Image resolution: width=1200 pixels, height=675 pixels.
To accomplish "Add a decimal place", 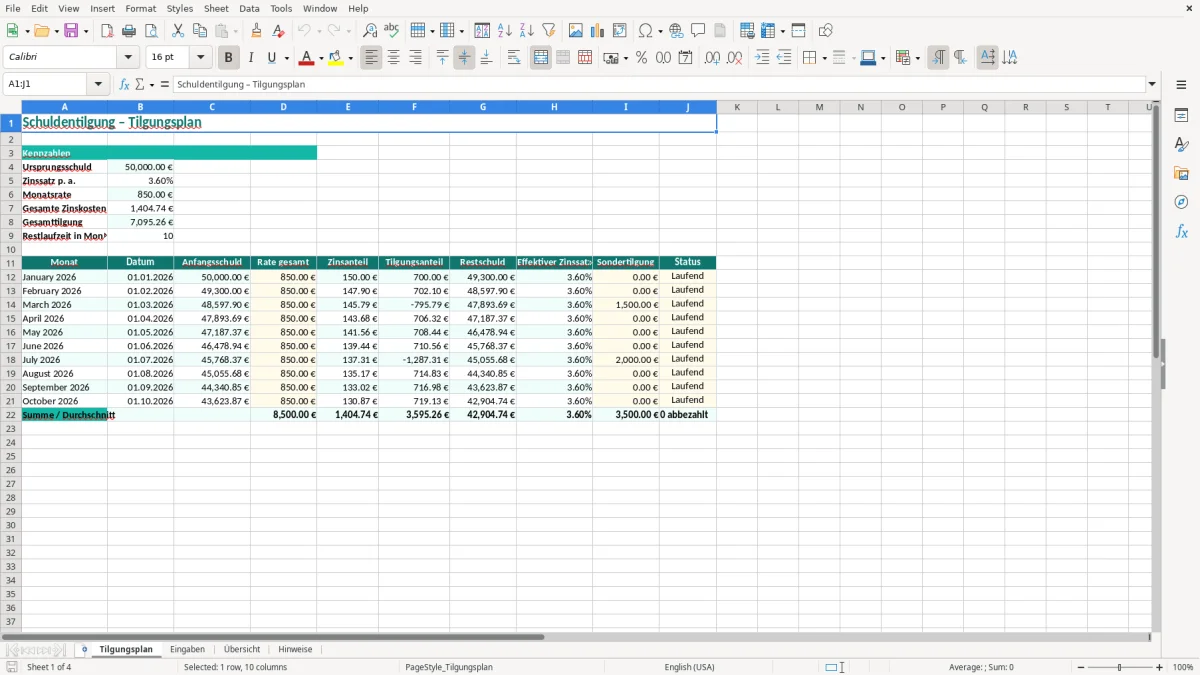I will (712, 58).
